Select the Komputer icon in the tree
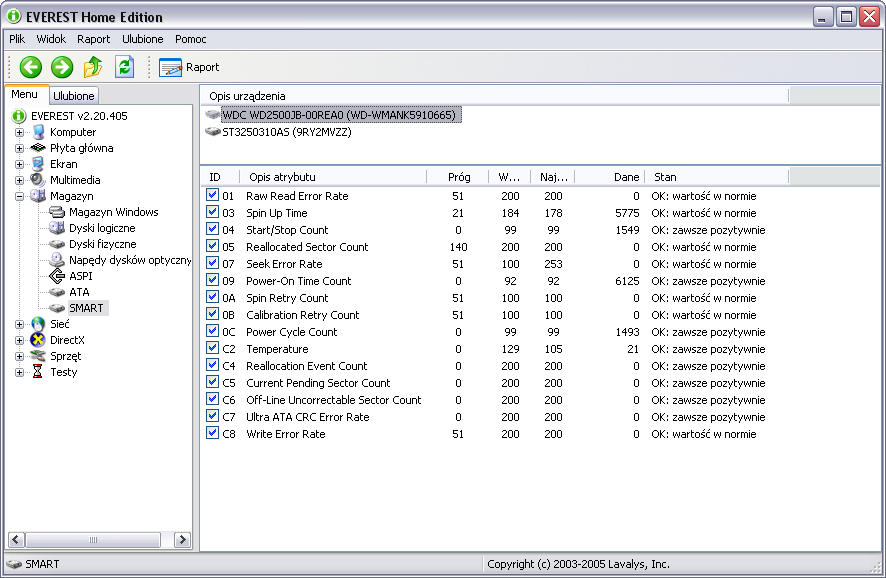 coord(38,132)
